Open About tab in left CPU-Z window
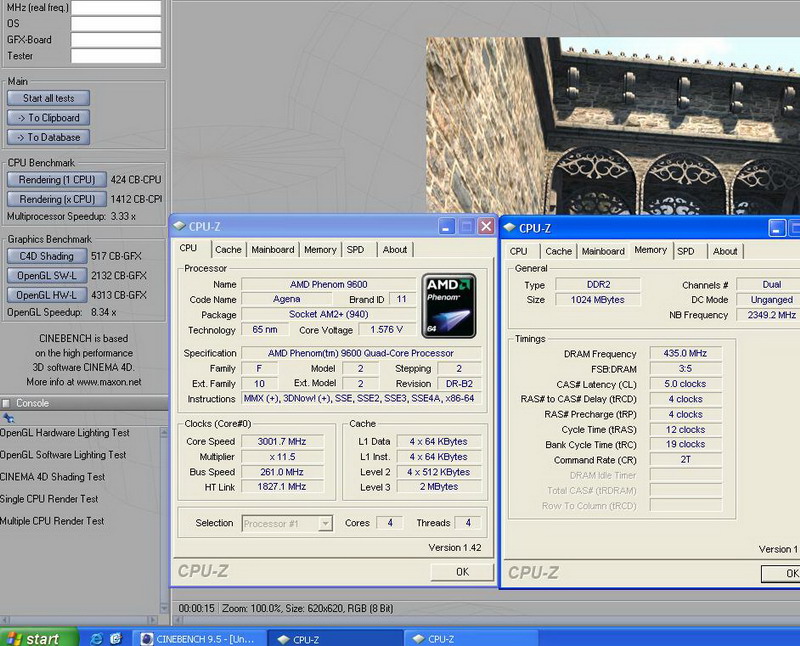Image resolution: width=800 pixels, height=646 pixels. (395, 250)
